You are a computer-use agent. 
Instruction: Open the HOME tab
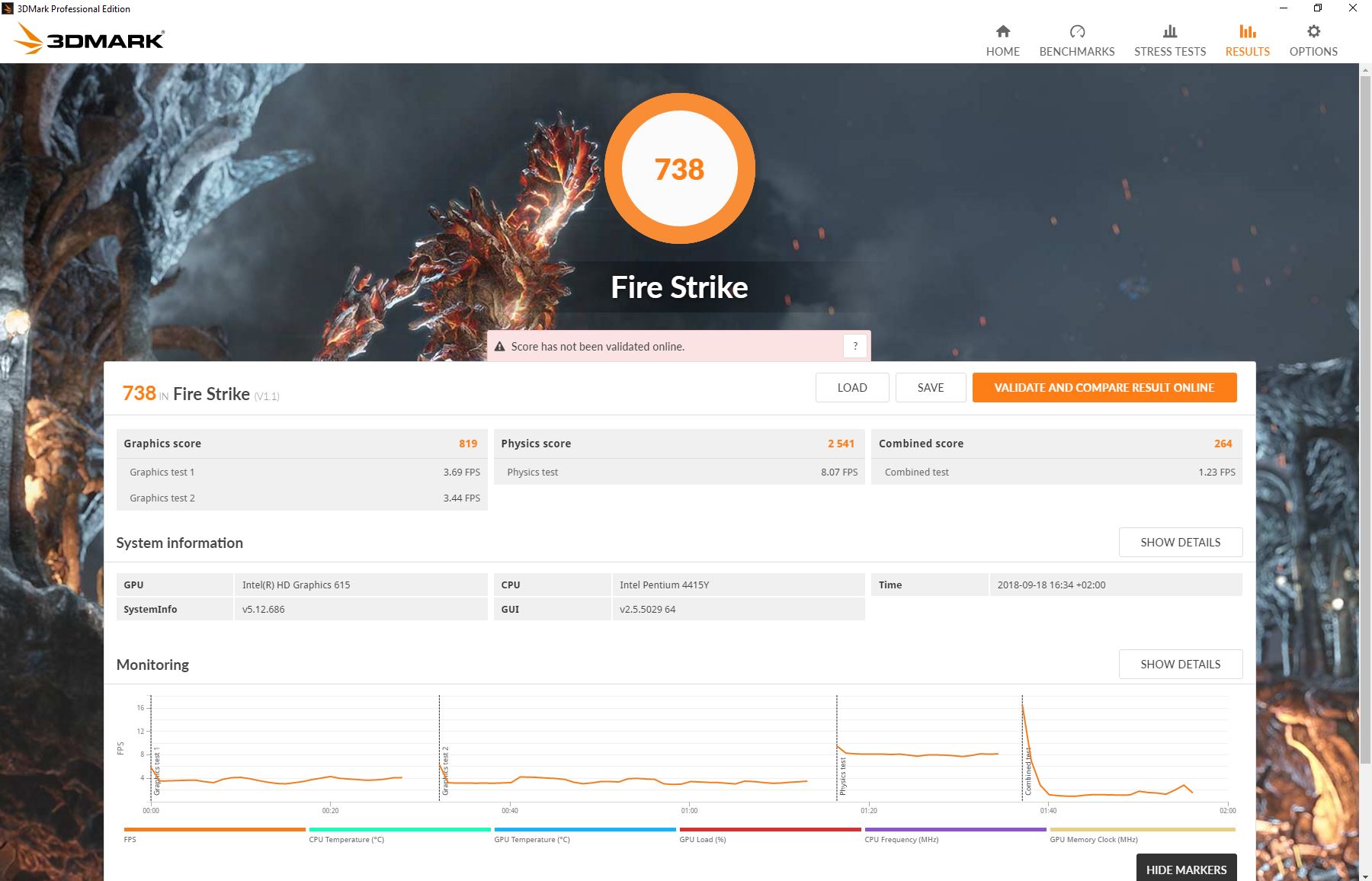1002,40
